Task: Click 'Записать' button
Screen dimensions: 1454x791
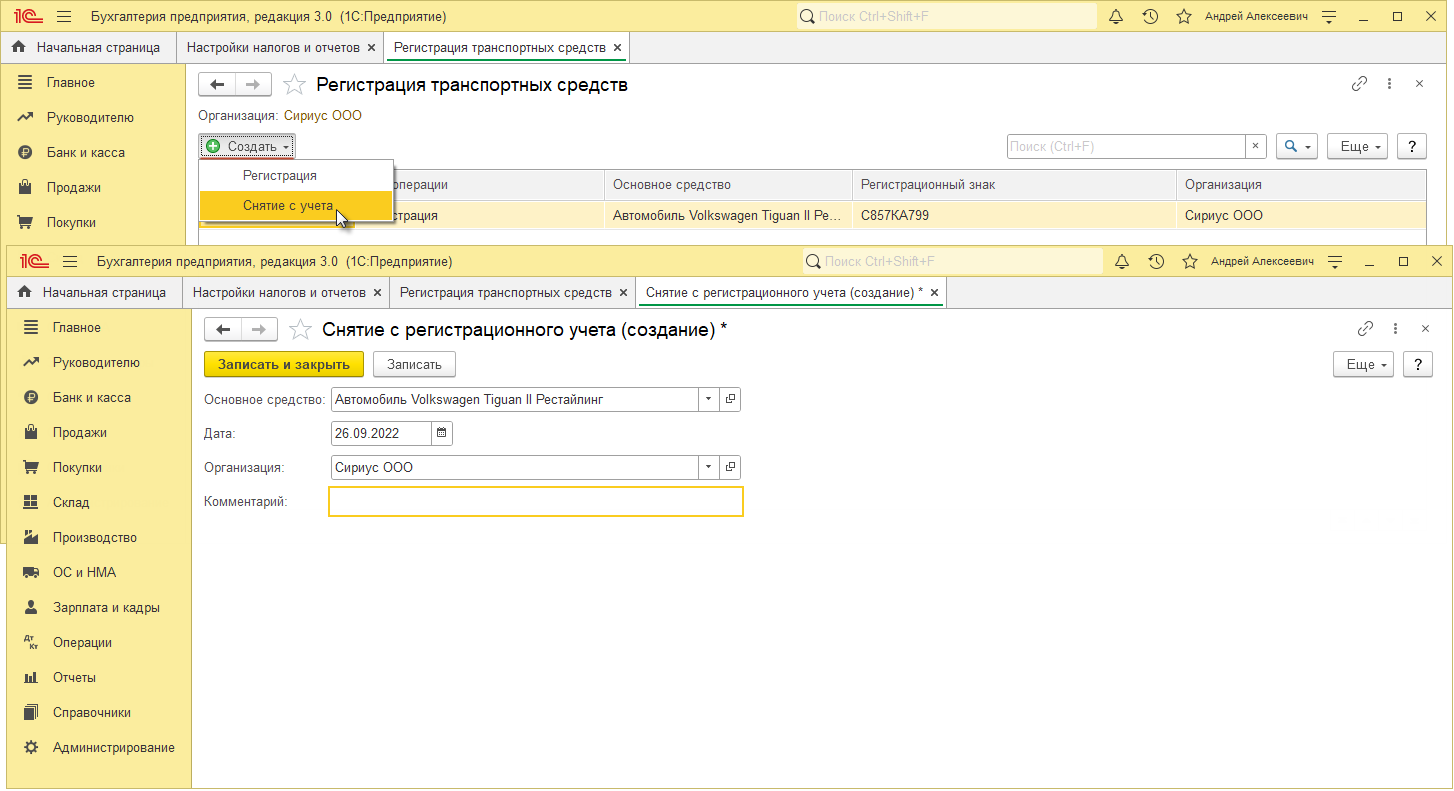Action: coord(414,364)
